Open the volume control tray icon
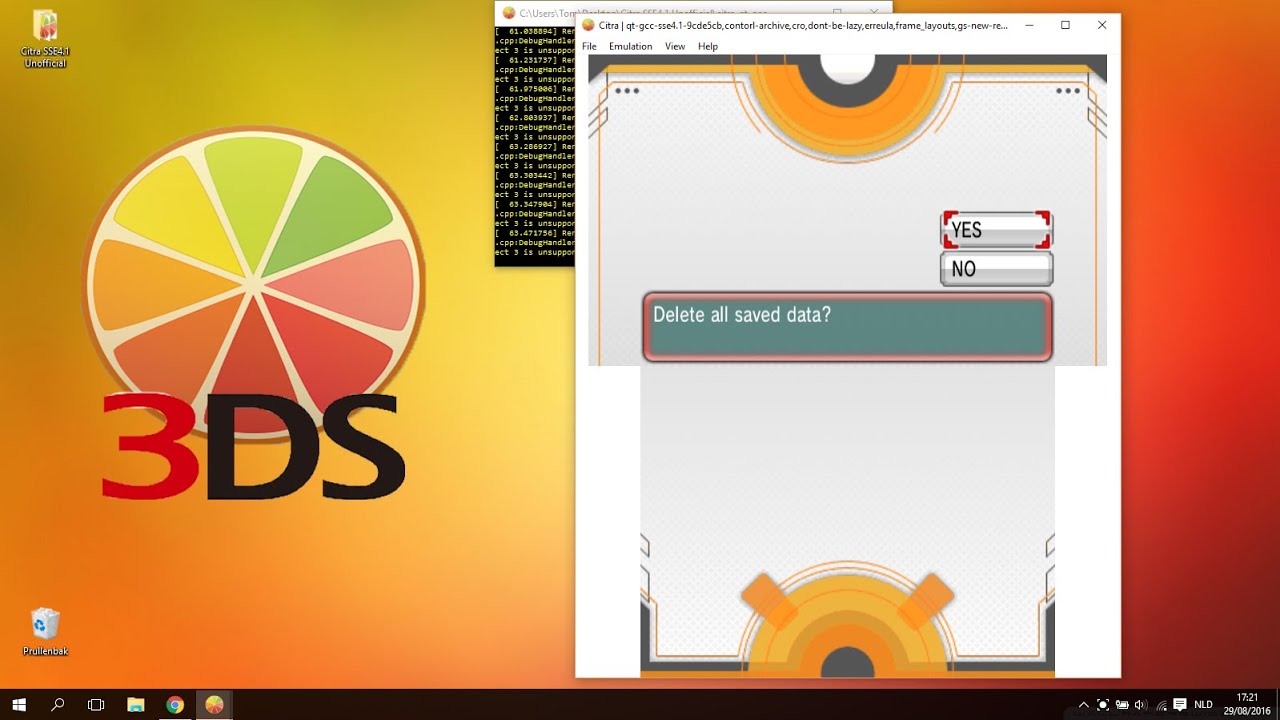1280x720 pixels. (1141, 705)
